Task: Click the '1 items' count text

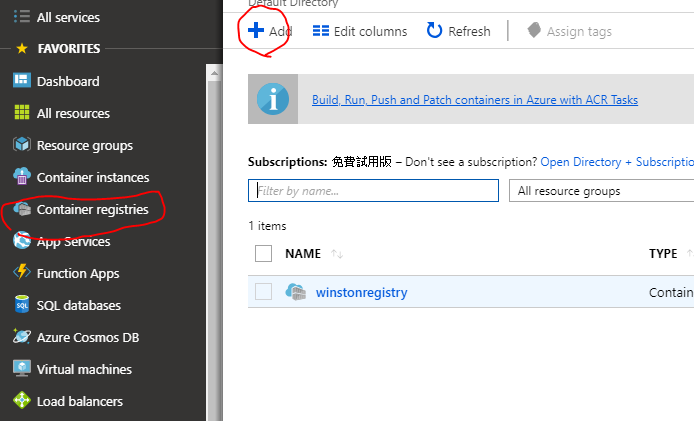Action: pyautogui.click(x=267, y=226)
